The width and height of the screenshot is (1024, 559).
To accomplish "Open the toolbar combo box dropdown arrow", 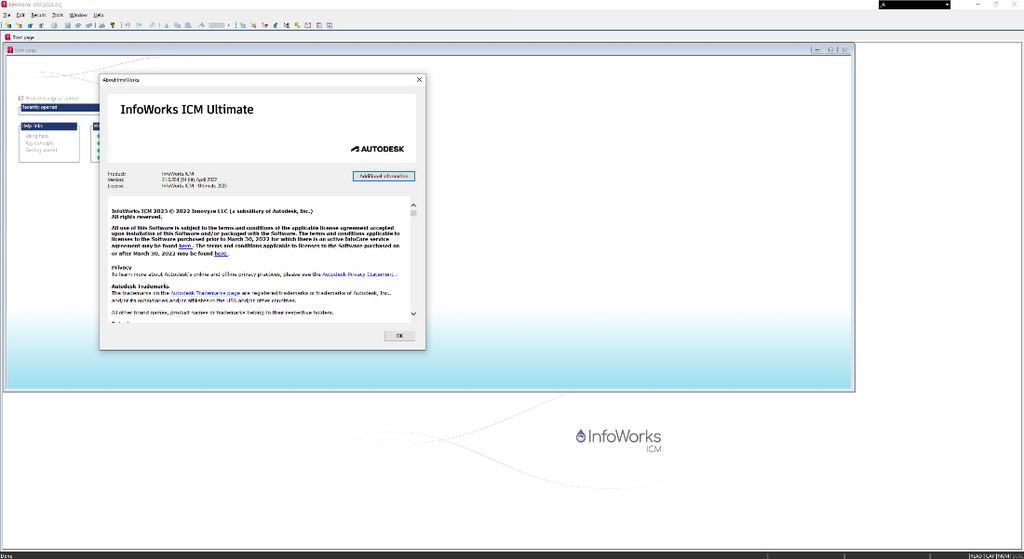I will (229, 25).
